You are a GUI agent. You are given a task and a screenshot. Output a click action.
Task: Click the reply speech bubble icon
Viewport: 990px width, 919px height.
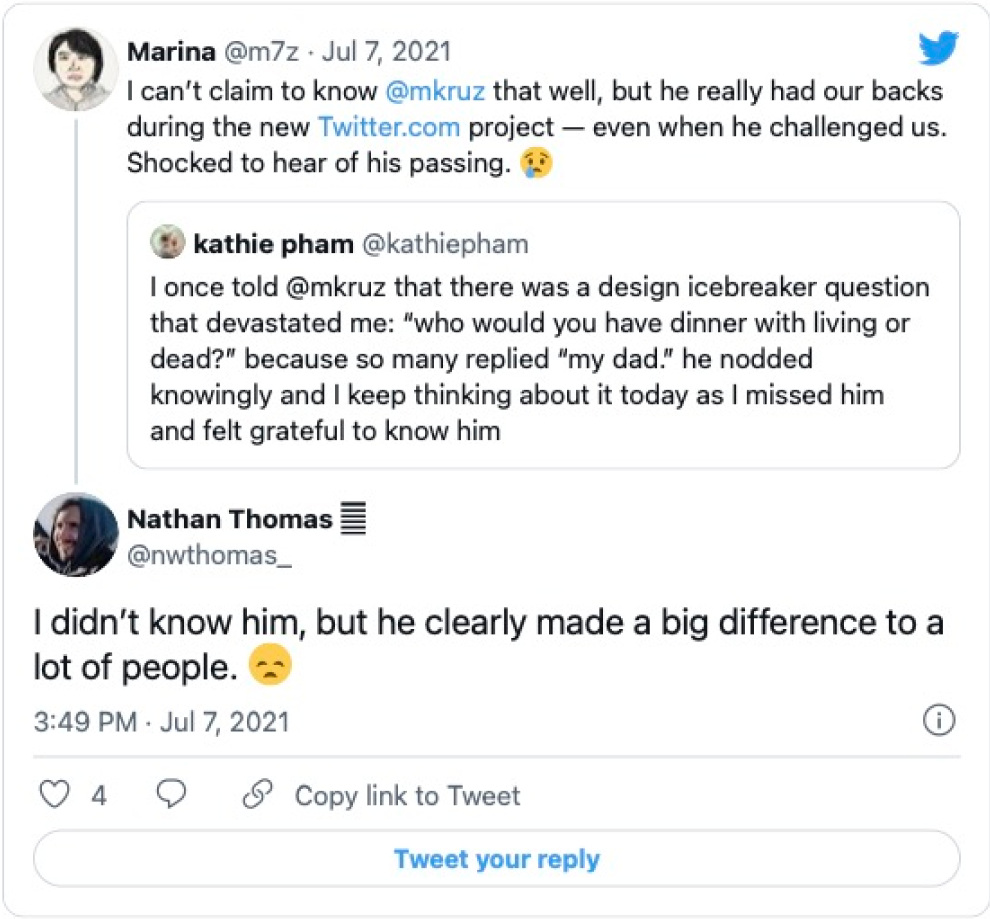[x=173, y=795]
